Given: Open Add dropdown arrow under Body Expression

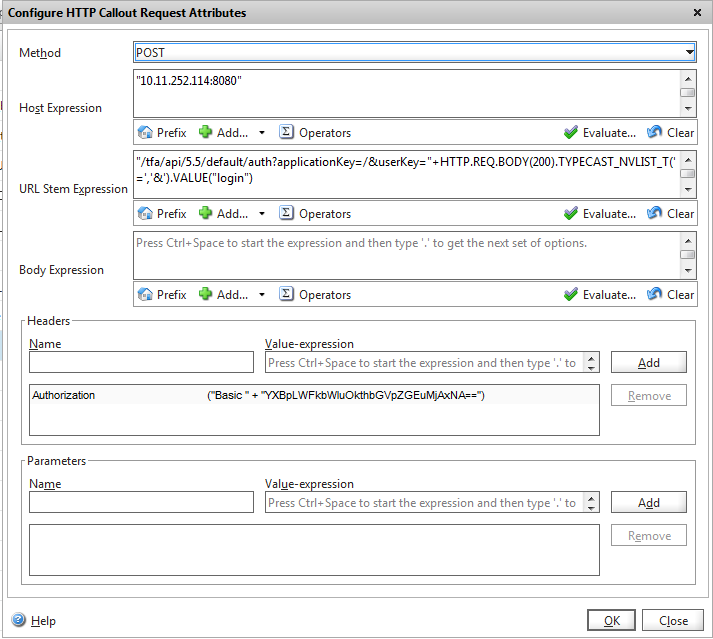Looking at the screenshot, I should (x=261, y=295).
